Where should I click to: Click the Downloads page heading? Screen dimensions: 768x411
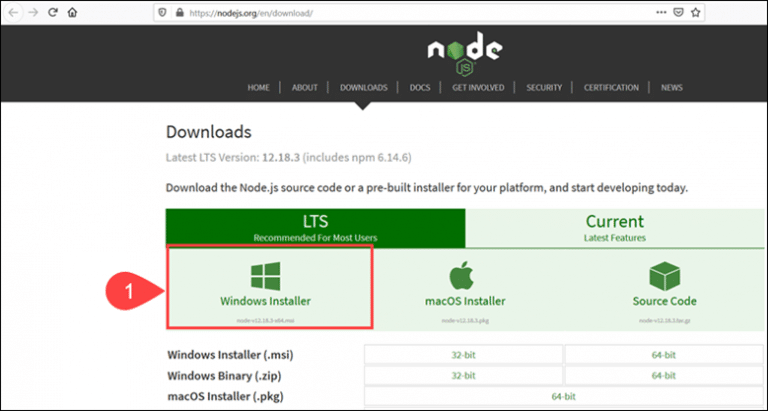209,132
